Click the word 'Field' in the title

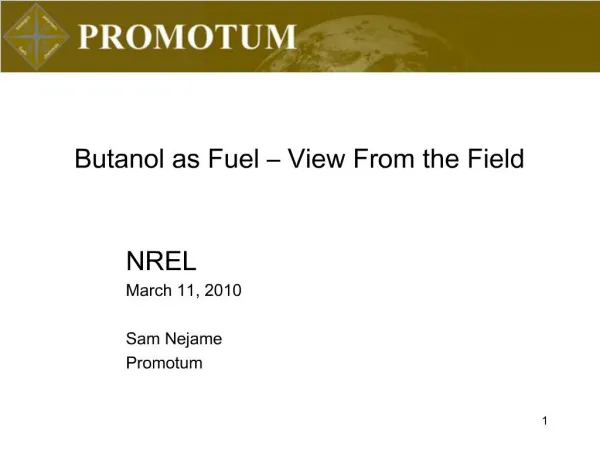pos(496,158)
